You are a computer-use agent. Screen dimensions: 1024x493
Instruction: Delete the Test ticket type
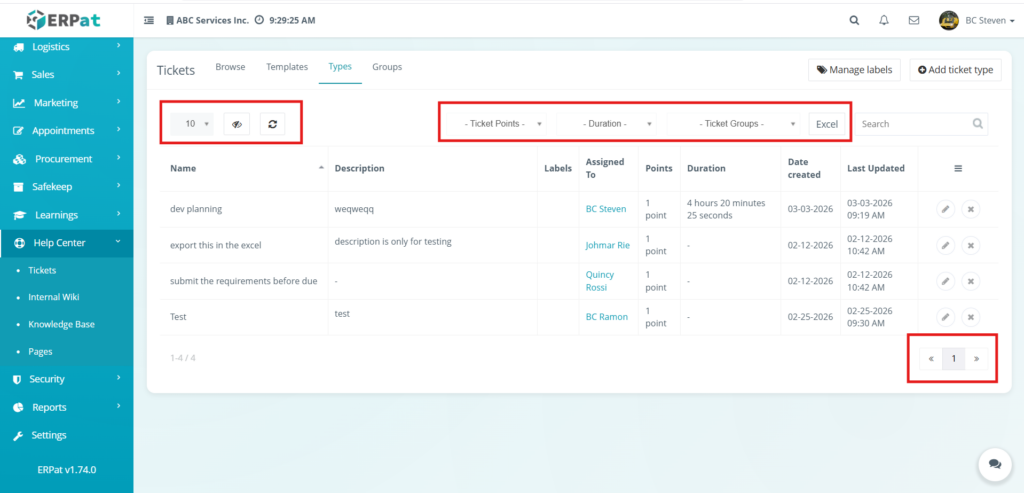click(969, 317)
